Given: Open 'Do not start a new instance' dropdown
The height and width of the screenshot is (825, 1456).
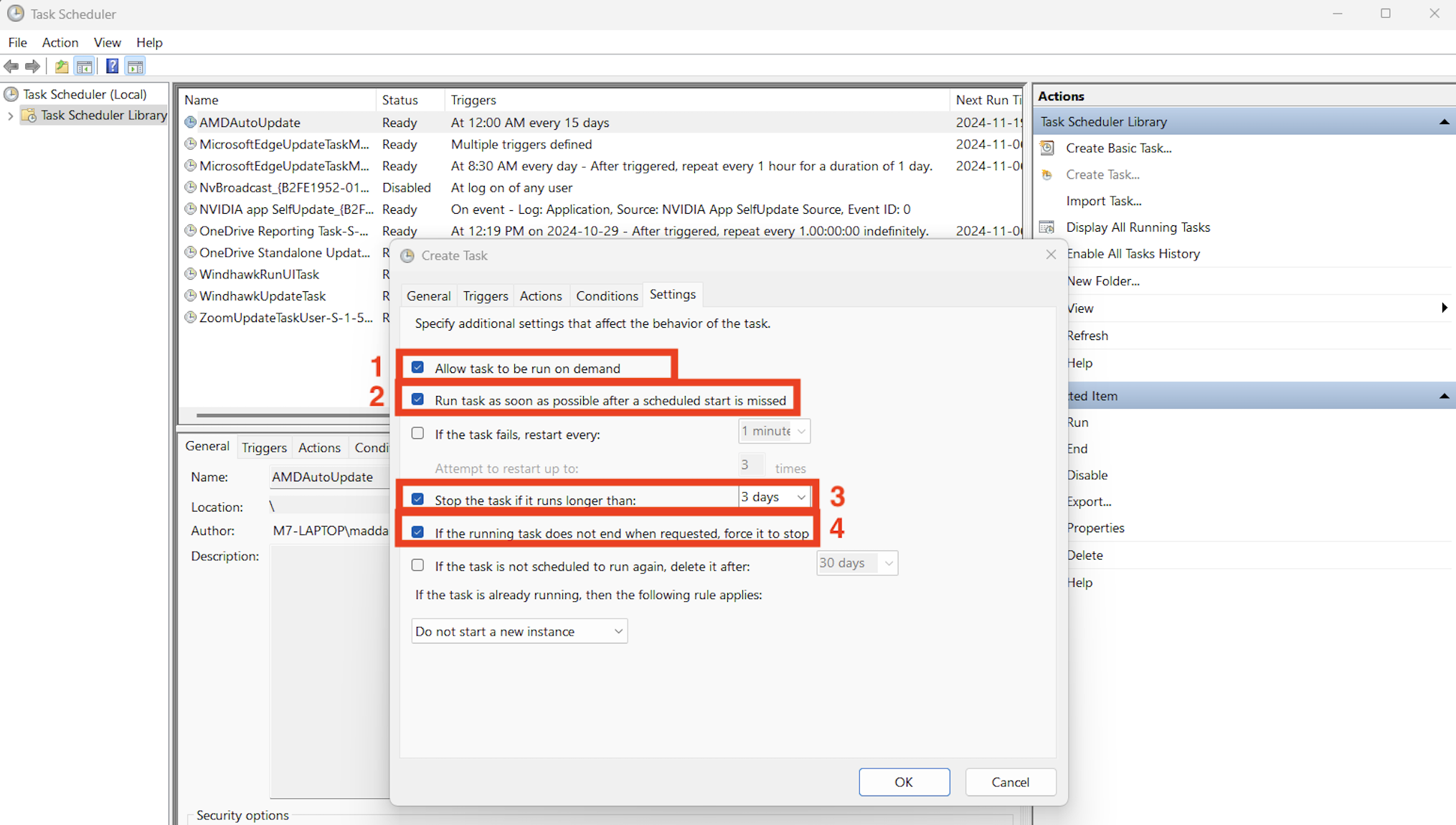Looking at the screenshot, I should pos(519,631).
